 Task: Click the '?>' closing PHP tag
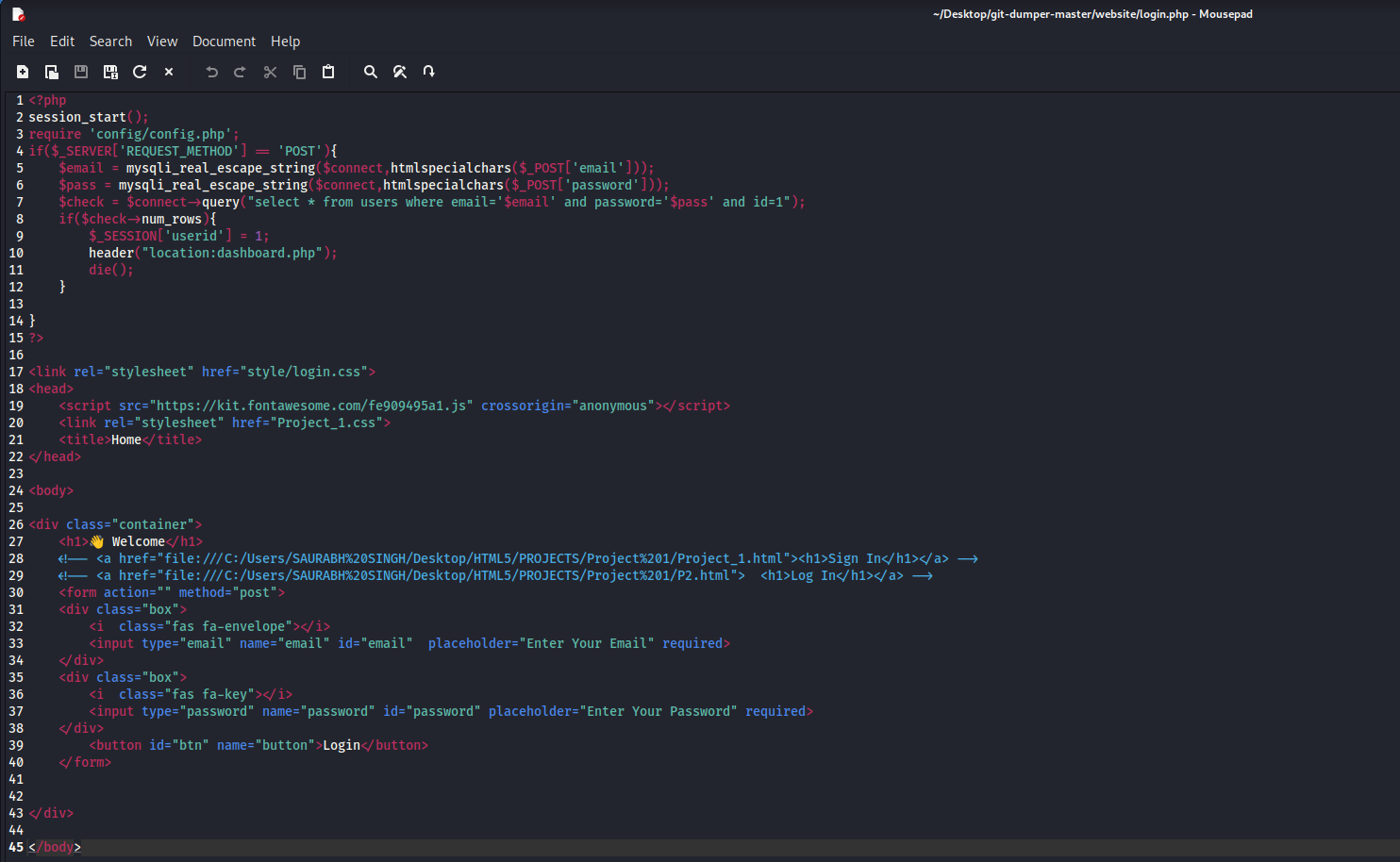tap(36, 338)
